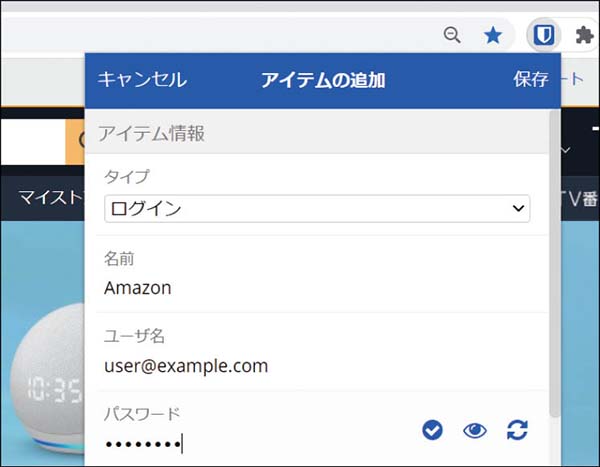The width and height of the screenshot is (600, 467).
Task: Check if password has been exposed
Action: click(432, 430)
